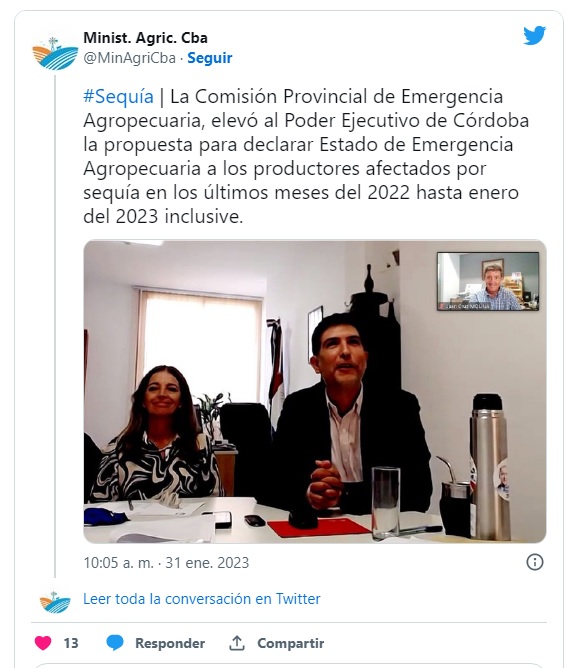
Task: Open the Minist. Agric. Cba profile avatar
Action: coord(55,53)
